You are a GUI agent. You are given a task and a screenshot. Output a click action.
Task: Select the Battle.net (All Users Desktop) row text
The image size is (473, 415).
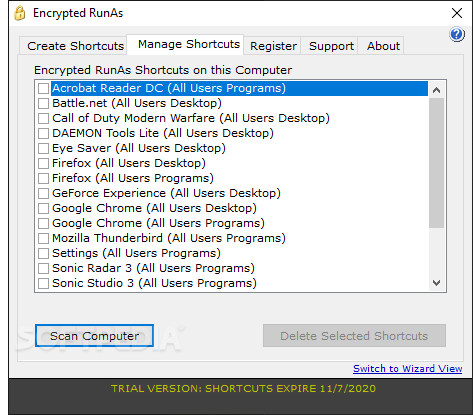point(137,103)
